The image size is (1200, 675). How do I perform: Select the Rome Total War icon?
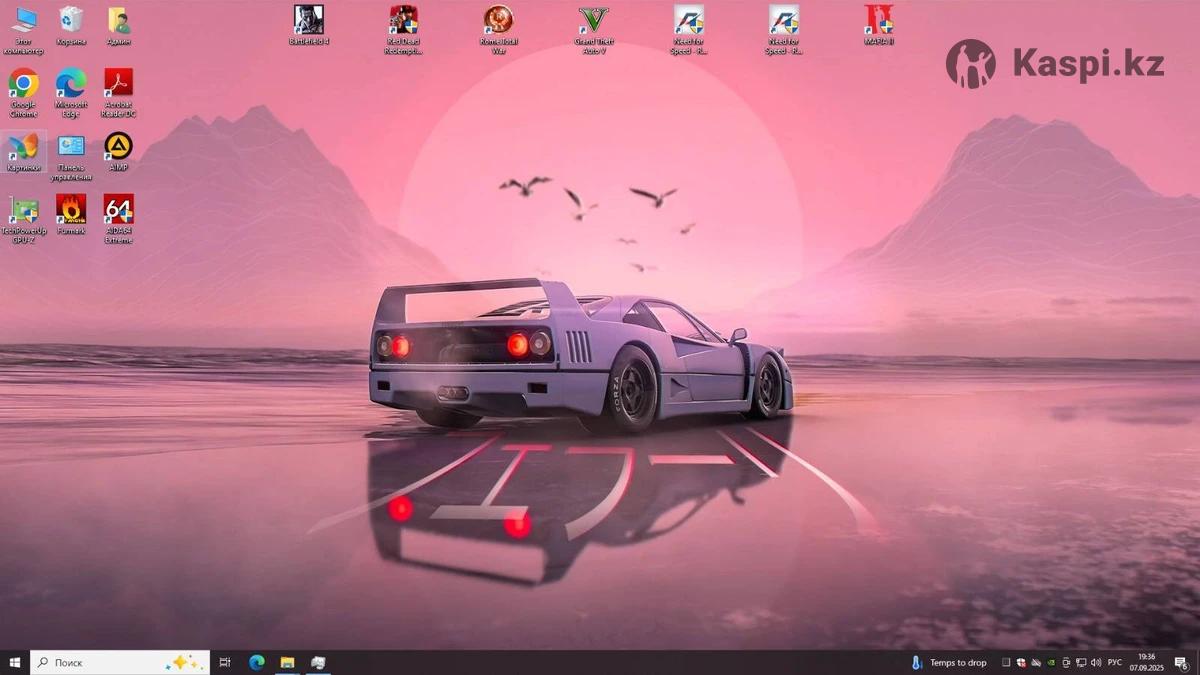click(498, 20)
